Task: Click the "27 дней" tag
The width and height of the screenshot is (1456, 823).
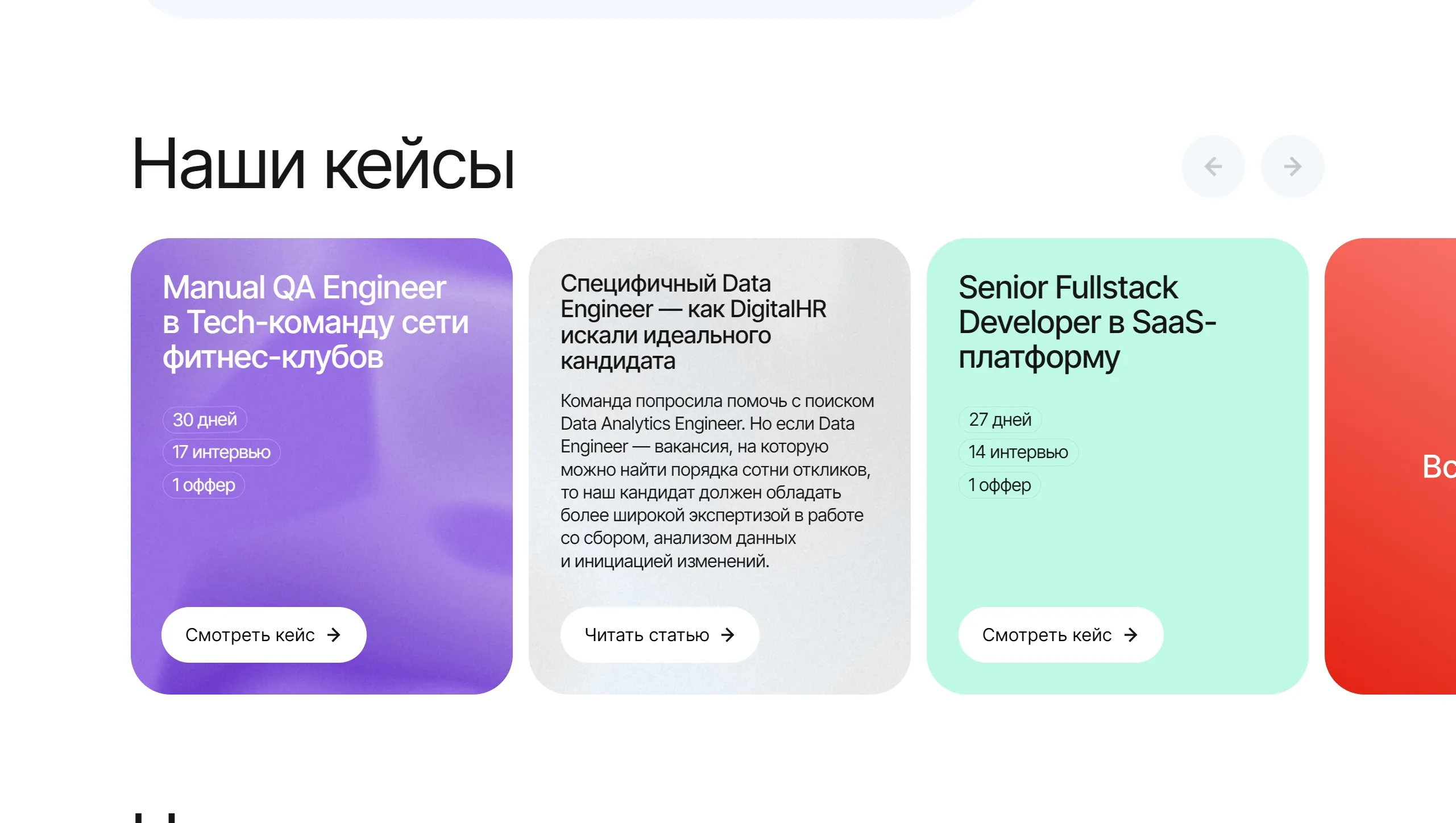Action: pyautogui.click(x=999, y=419)
